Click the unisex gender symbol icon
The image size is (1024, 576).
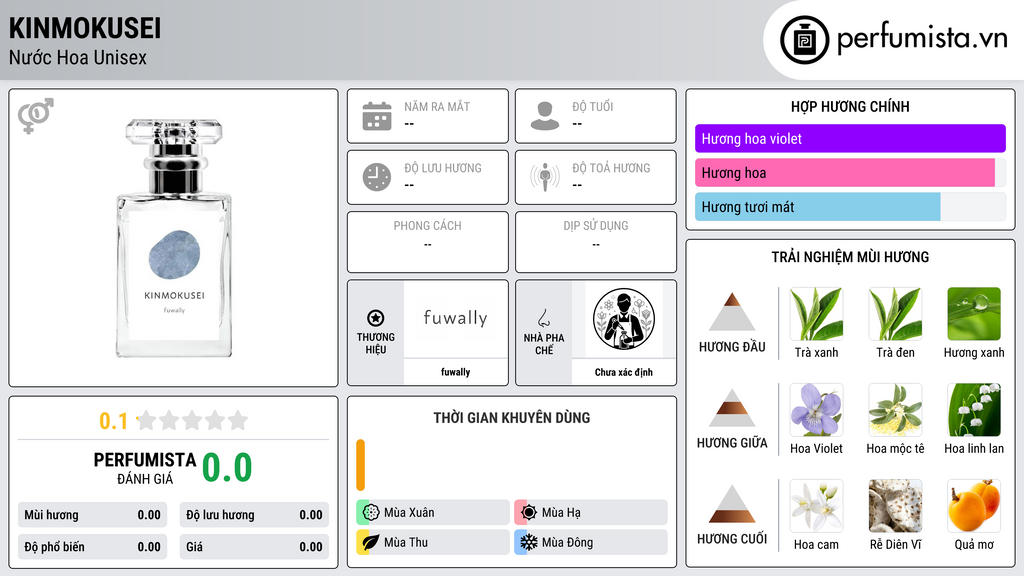35,116
